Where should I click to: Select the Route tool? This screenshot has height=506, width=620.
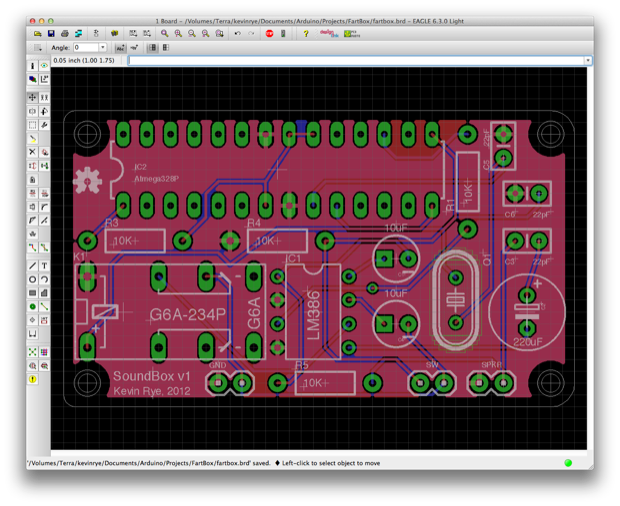(x=32, y=247)
